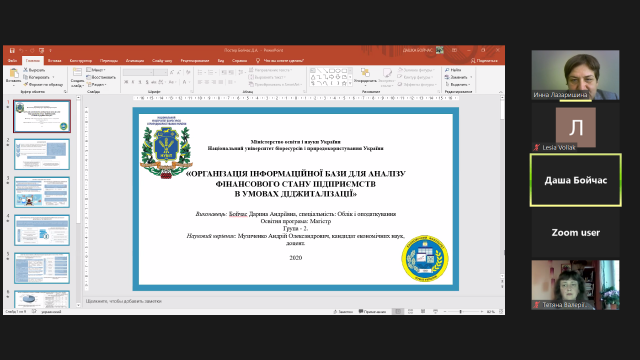Toggle strikethrough abc formatting
The height and width of the screenshot is (360, 640).
tap(154, 82)
